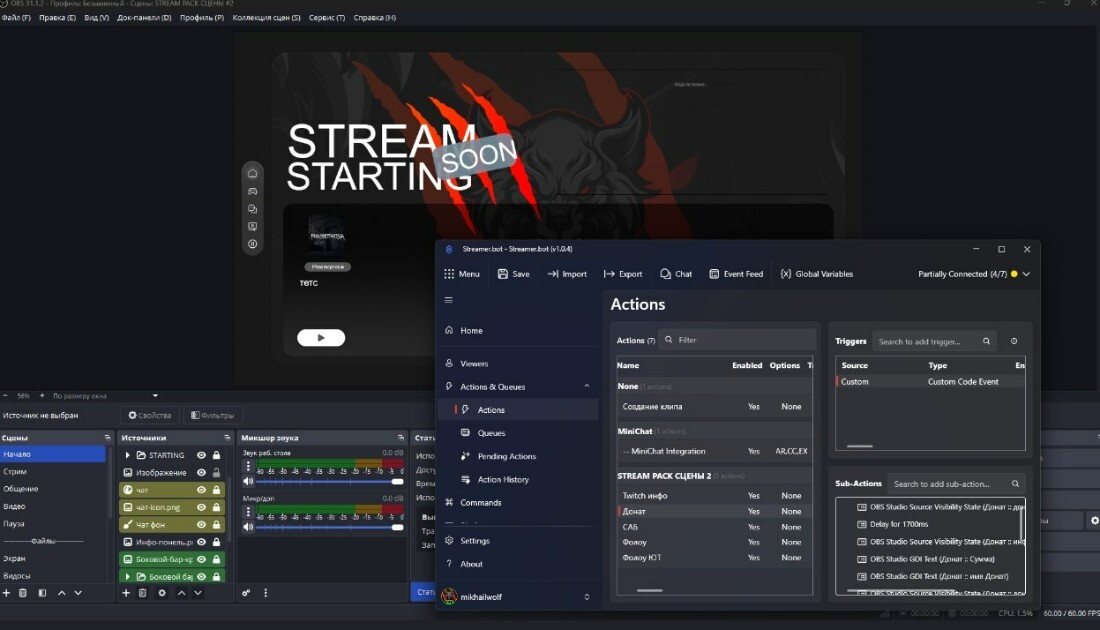
Task: Open Global Variables in Streamer.bot
Action: pos(817,274)
